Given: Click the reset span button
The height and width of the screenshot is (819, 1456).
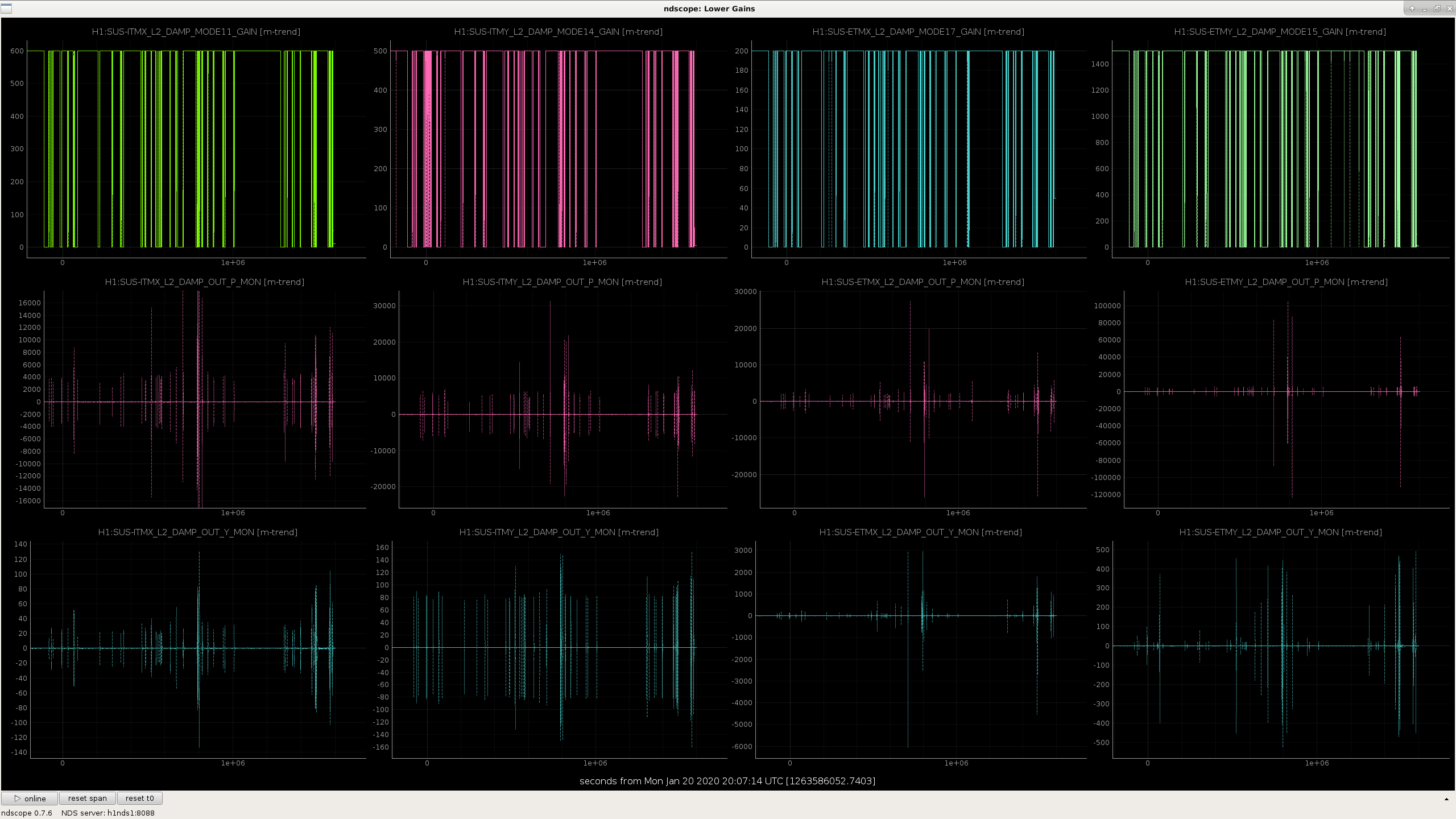Looking at the screenshot, I should (x=88, y=798).
